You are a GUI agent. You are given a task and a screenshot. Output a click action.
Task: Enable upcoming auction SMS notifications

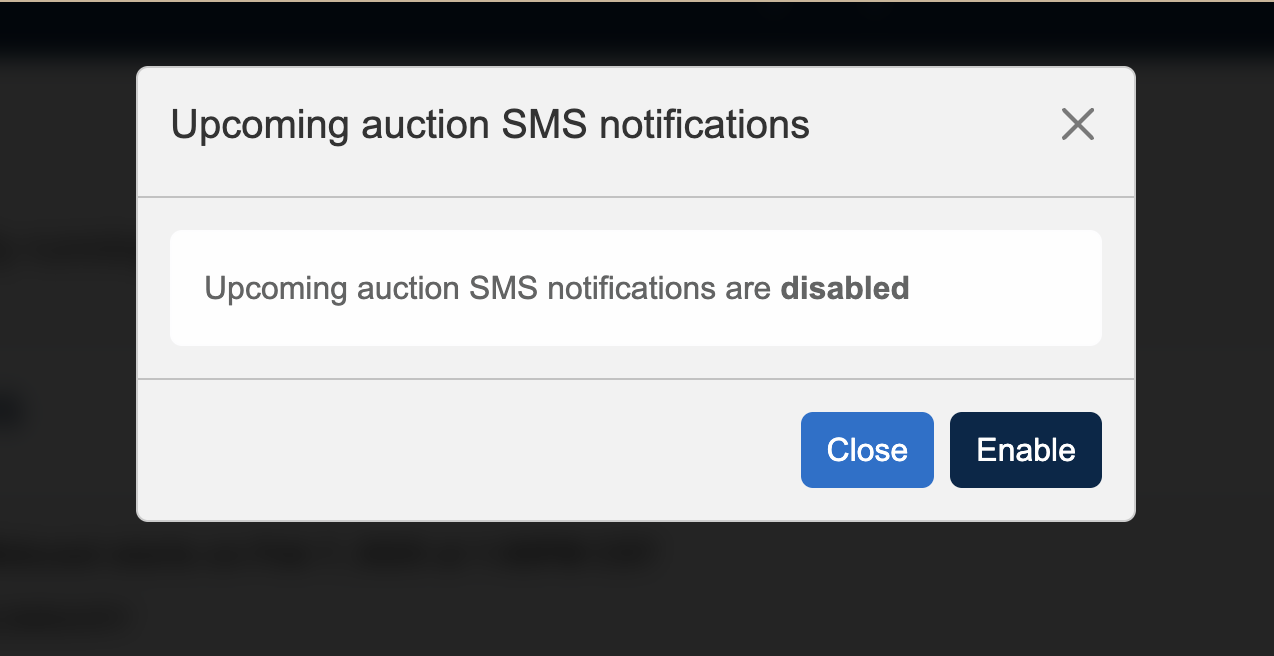[1025, 450]
